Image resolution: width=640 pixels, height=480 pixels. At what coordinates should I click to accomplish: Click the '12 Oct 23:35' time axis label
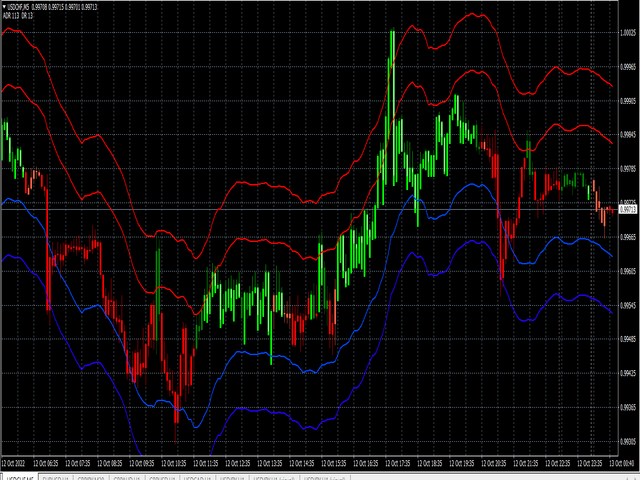pyautogui.click(x=589, y=463)
